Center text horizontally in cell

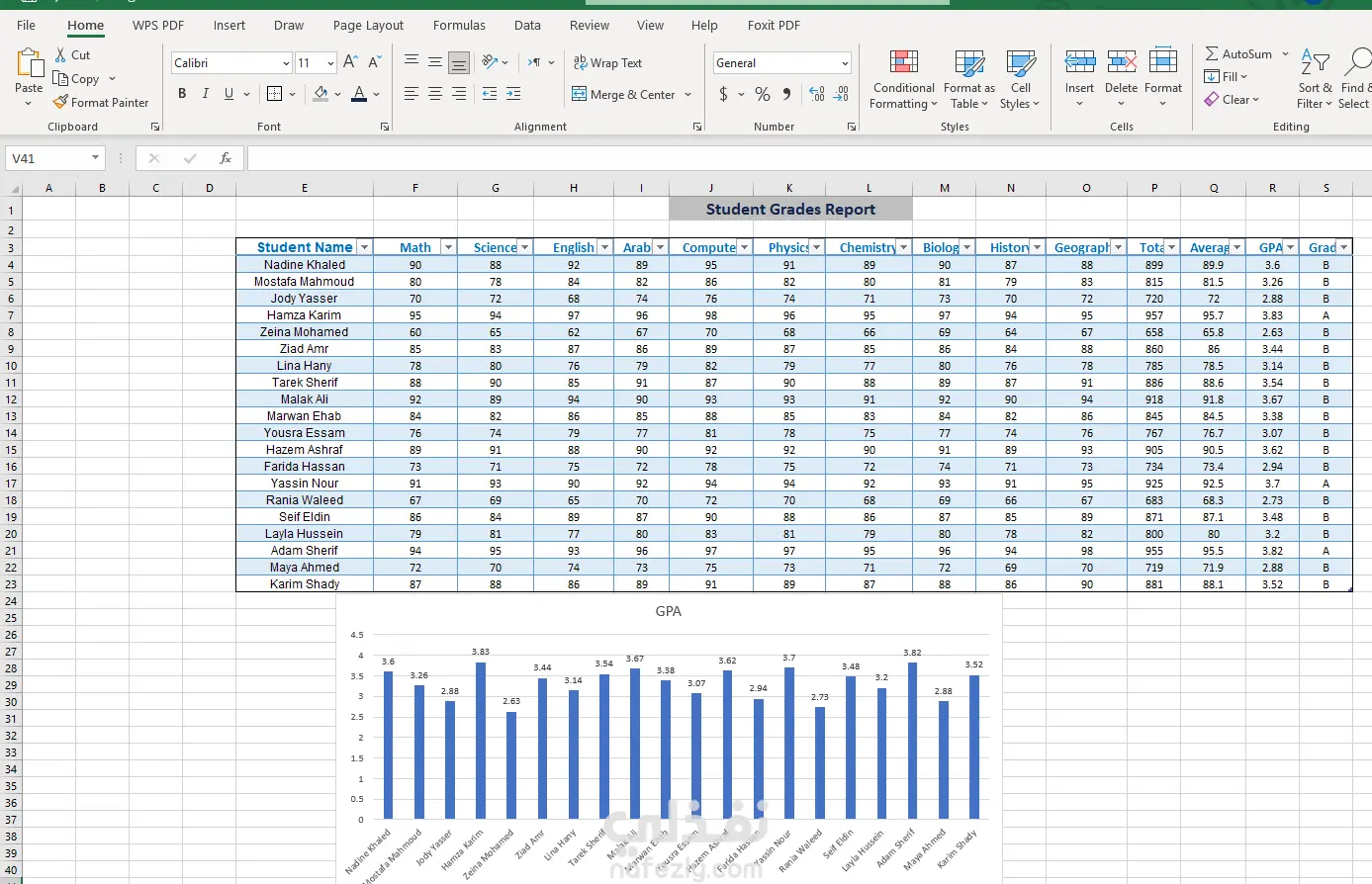[x=435, y=94]
